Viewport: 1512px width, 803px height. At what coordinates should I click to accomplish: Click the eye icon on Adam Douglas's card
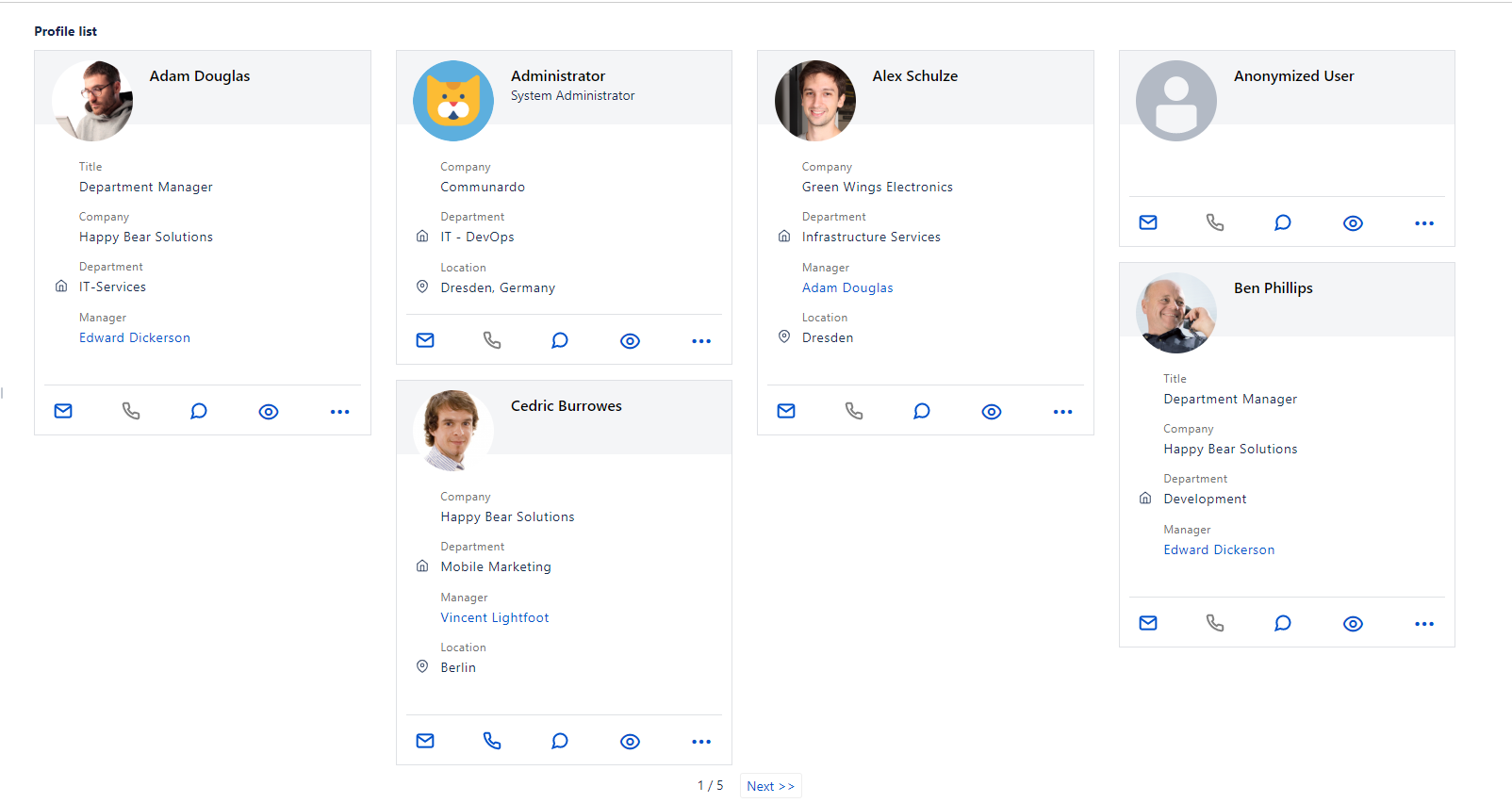[x=269, y=412]
